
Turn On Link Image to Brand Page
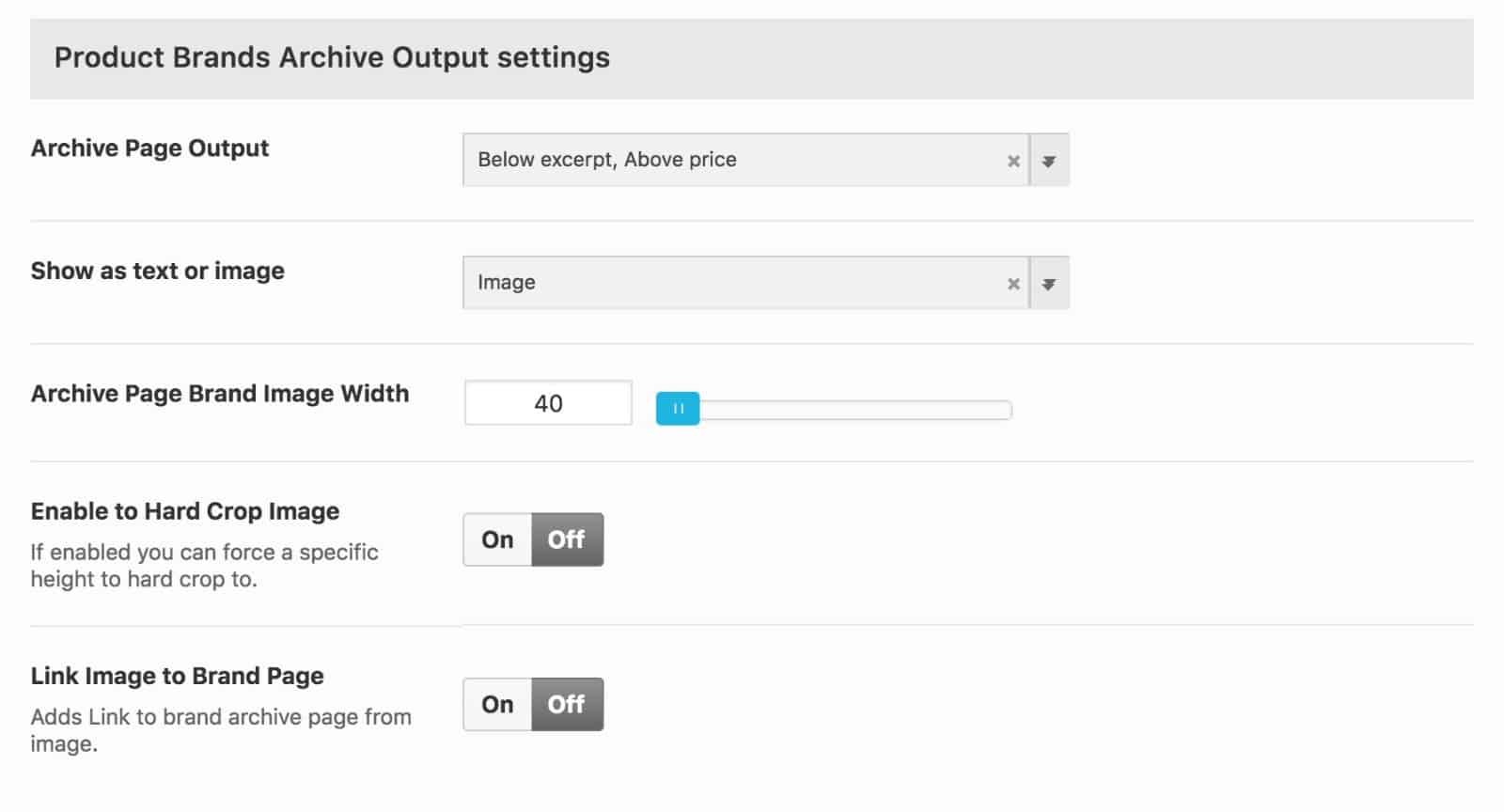tap(497, 704)
